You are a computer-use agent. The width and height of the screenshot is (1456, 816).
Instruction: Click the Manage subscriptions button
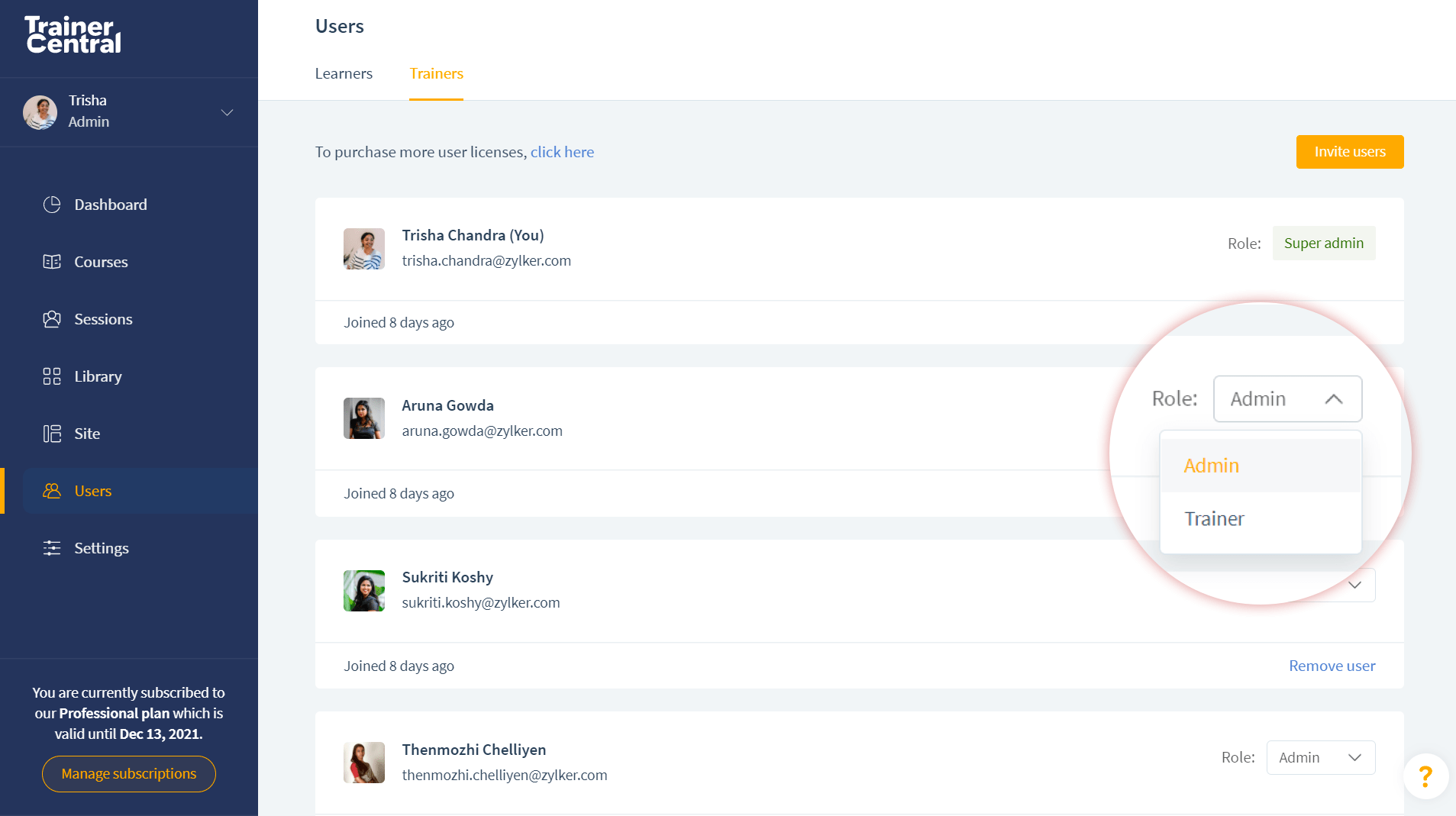point(128,773)
